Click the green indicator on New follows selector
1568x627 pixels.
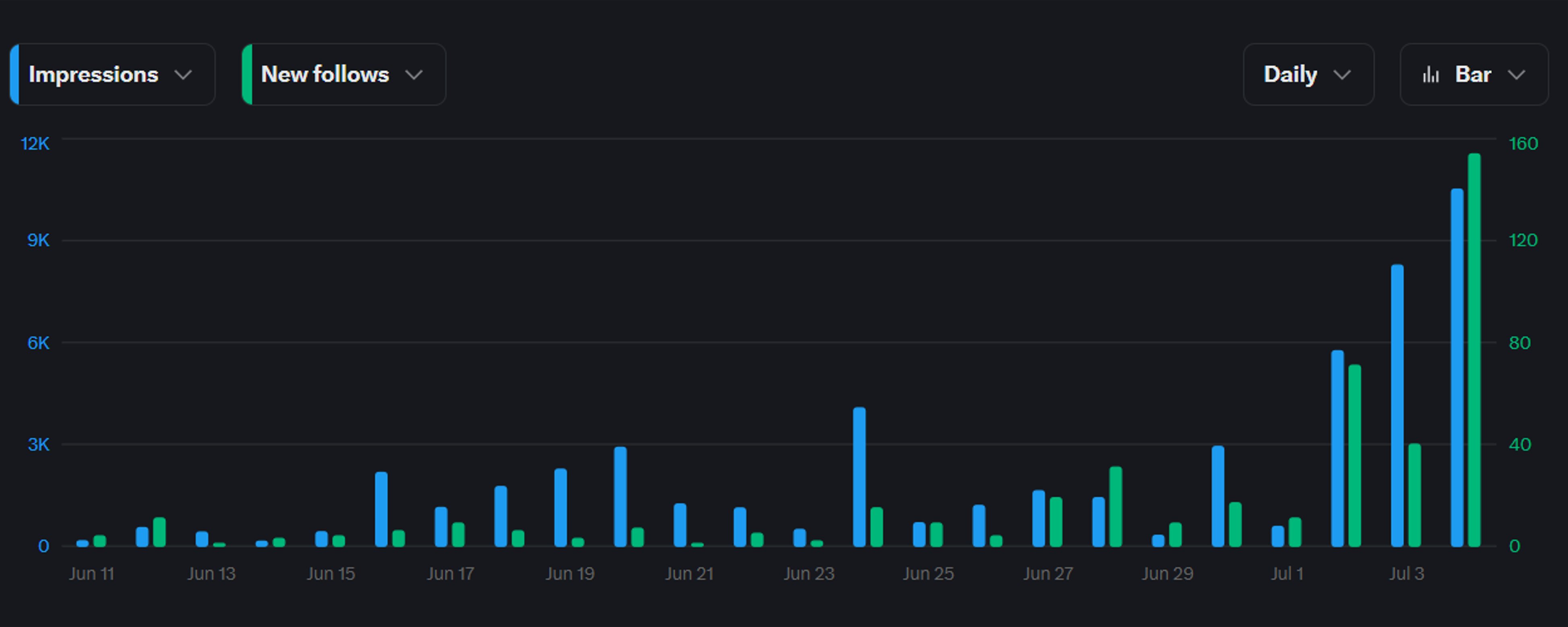pyautogui.click(x=247, y=74)
